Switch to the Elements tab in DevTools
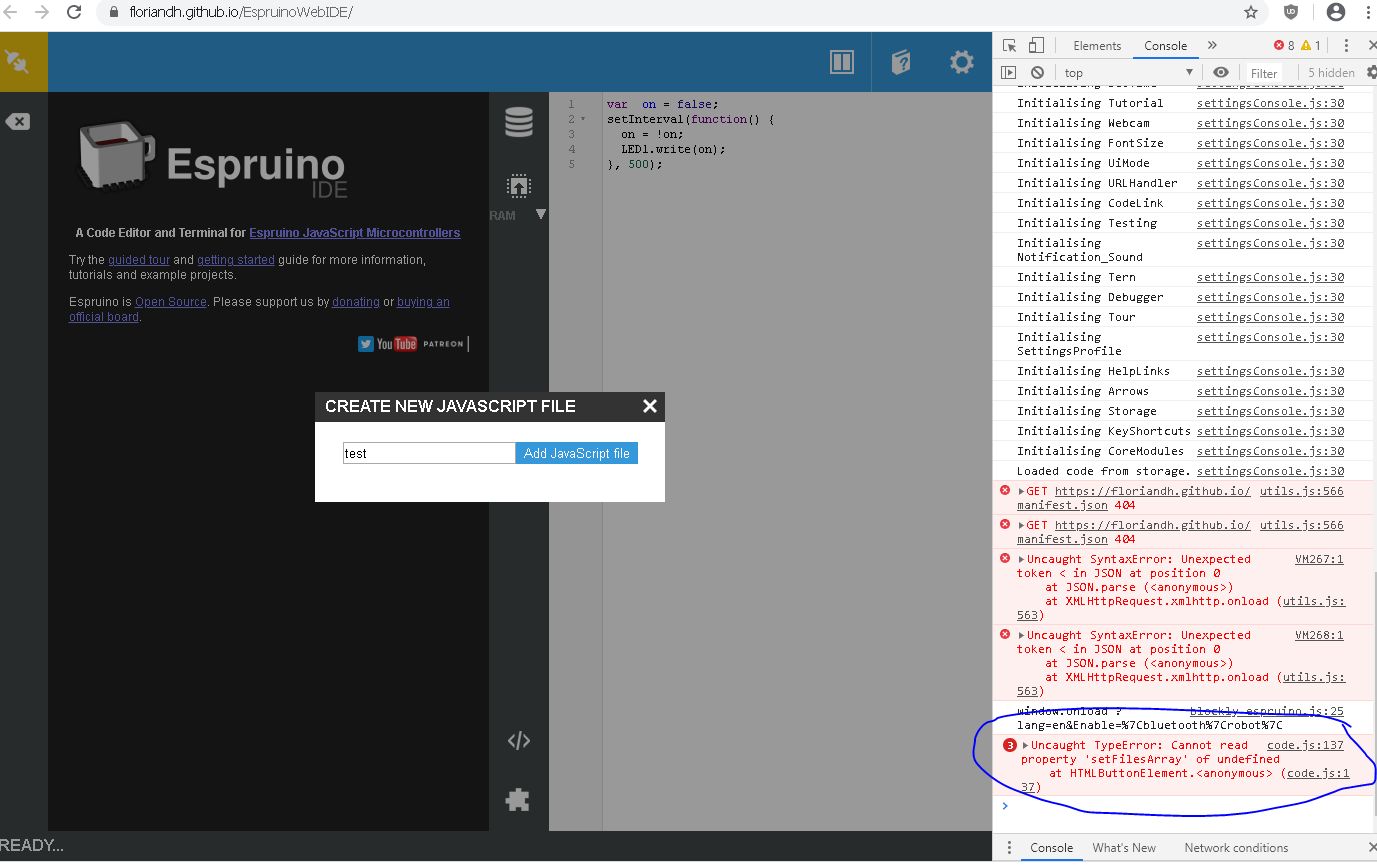The image size is (1377, 867). point(1097,45)
